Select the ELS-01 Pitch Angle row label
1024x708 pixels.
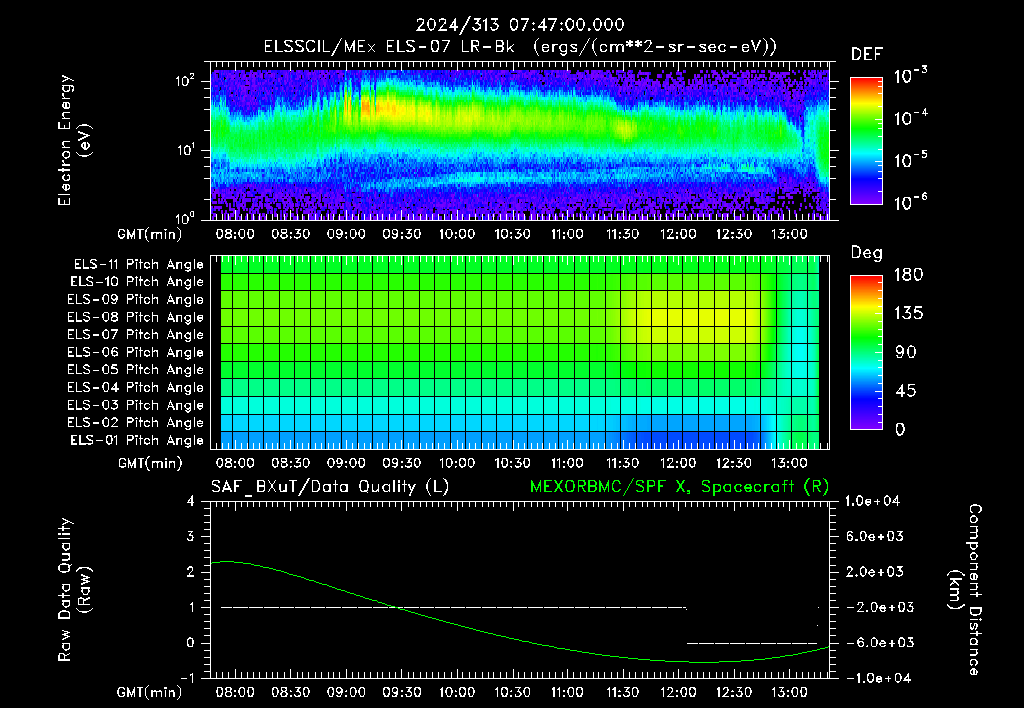coord(137,440)
